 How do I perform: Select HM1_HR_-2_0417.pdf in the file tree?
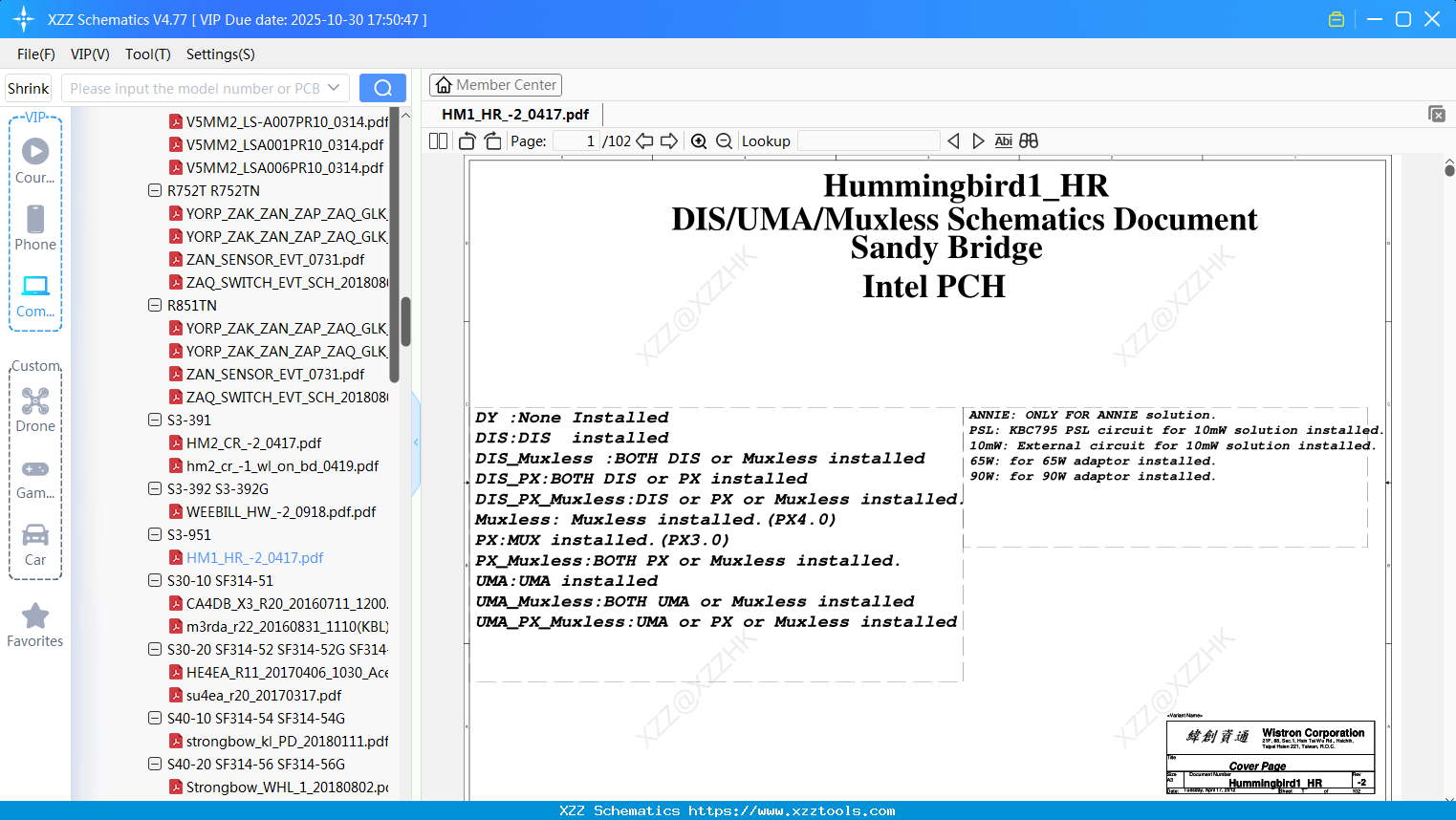[254, 557]
